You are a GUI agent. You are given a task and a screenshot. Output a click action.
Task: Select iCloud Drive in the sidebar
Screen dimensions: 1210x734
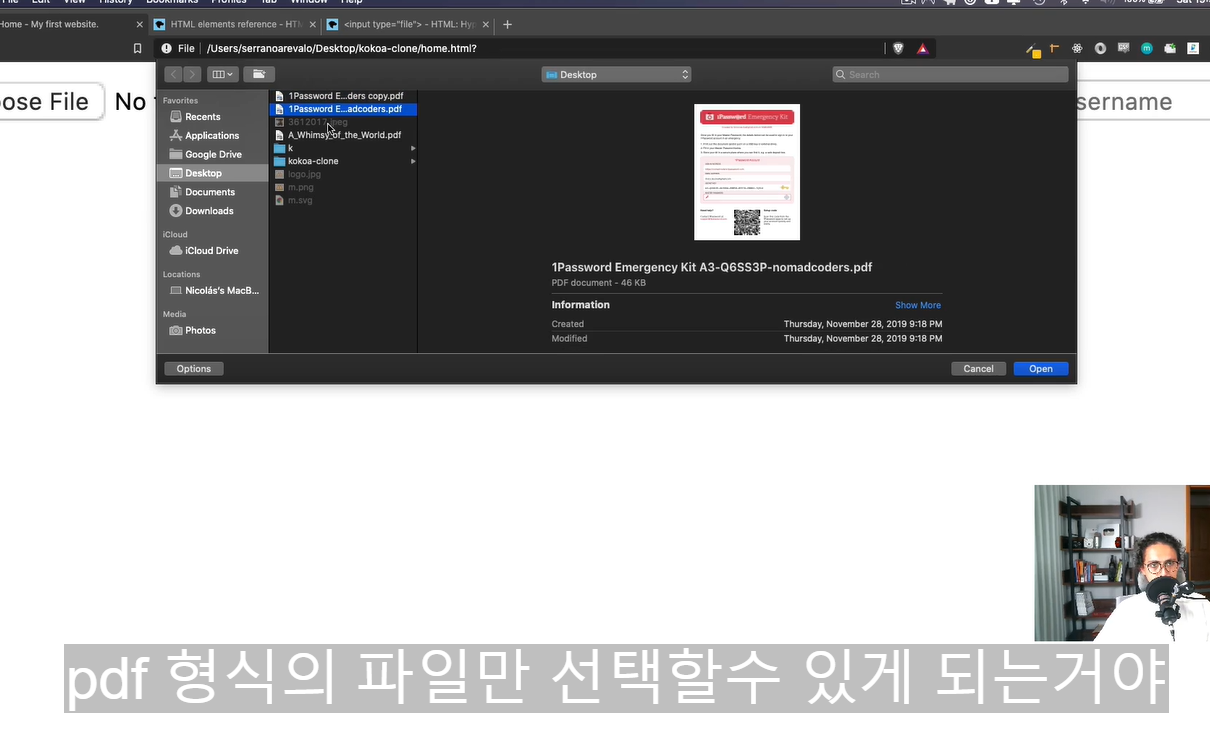pos(212,251)
